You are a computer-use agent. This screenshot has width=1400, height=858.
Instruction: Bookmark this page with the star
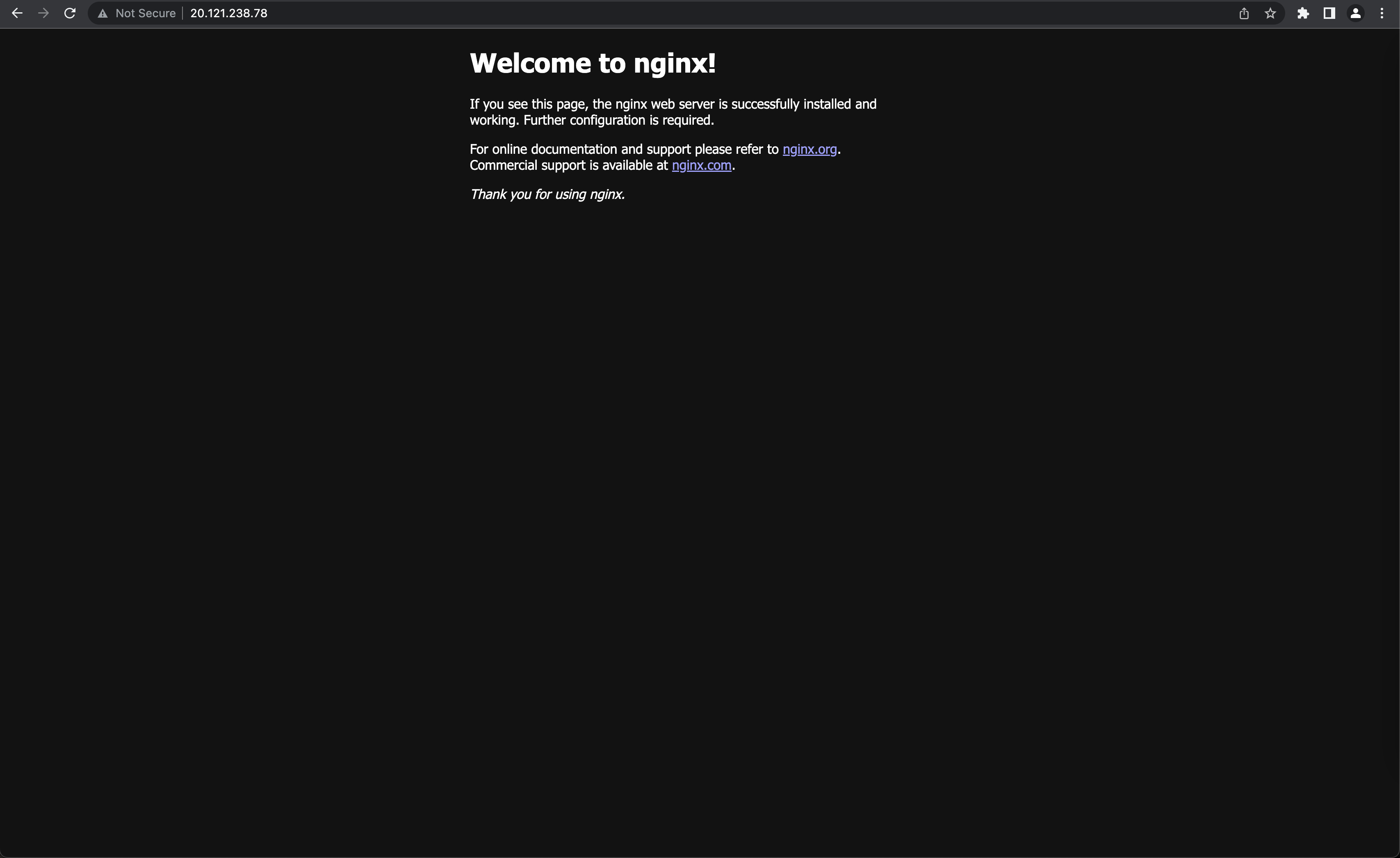coord(1270,13)
